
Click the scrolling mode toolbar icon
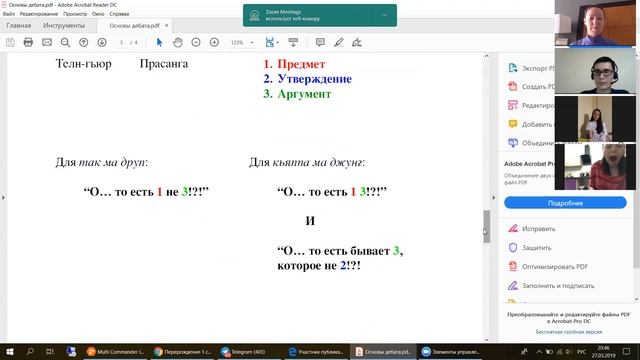(x=293, y=42)
